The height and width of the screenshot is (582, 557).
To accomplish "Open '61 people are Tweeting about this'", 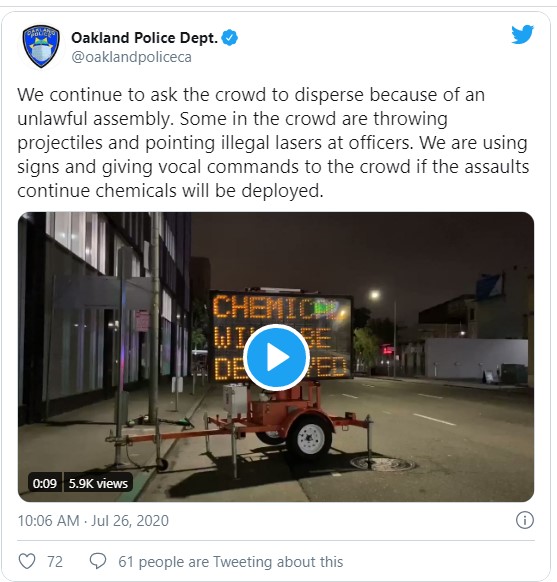I will pos(230,562).
